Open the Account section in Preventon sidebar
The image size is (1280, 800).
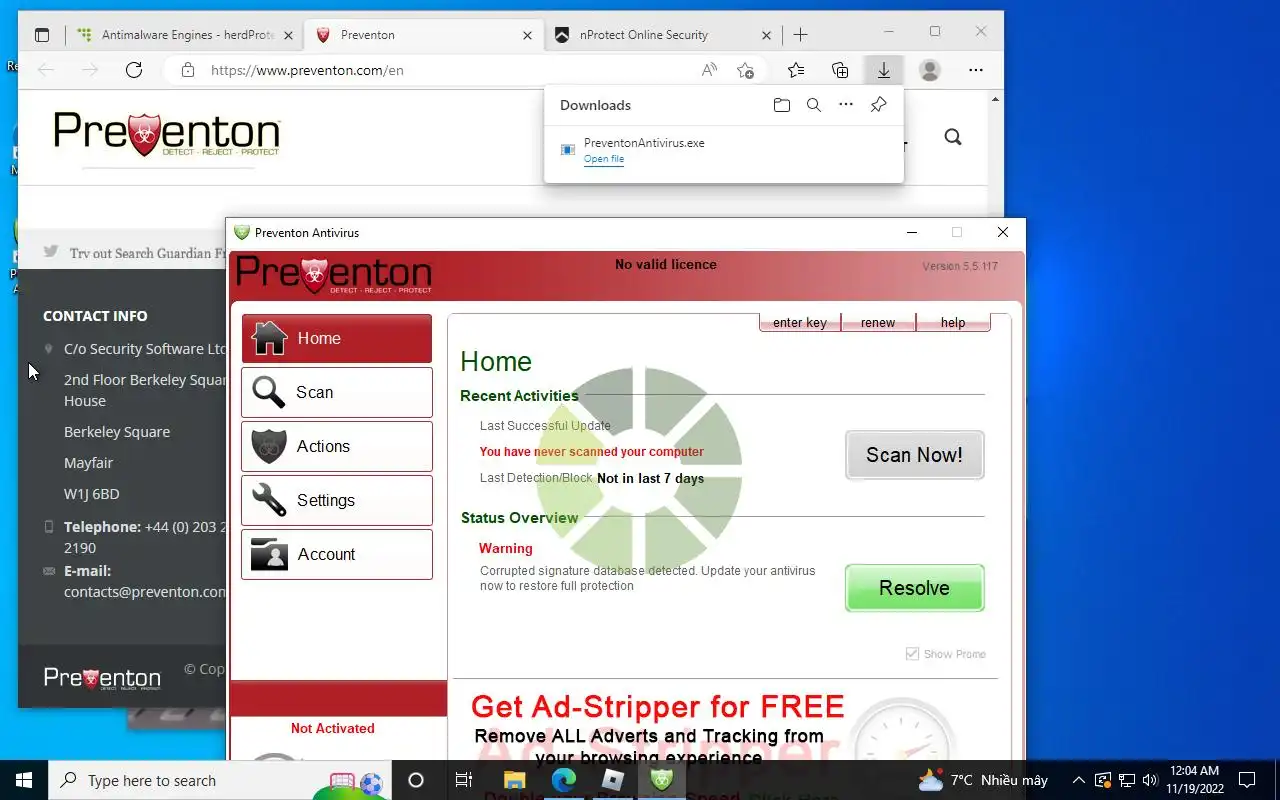click(x=337, y=554)
